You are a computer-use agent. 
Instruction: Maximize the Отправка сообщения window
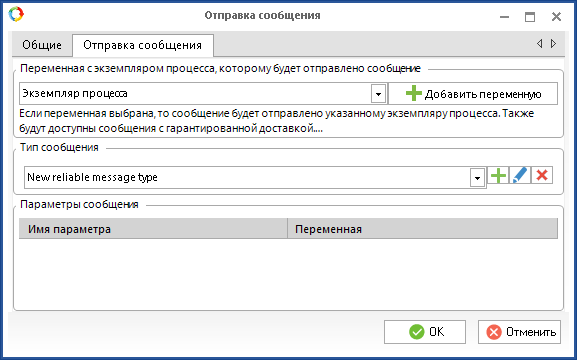(x=530, y=17)
